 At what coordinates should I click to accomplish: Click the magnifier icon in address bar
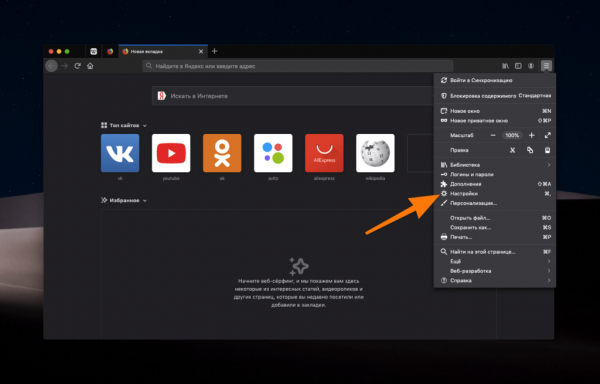149,66
